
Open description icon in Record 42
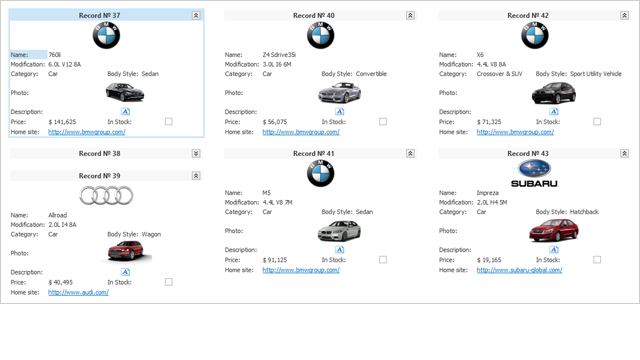click(554, 111)
